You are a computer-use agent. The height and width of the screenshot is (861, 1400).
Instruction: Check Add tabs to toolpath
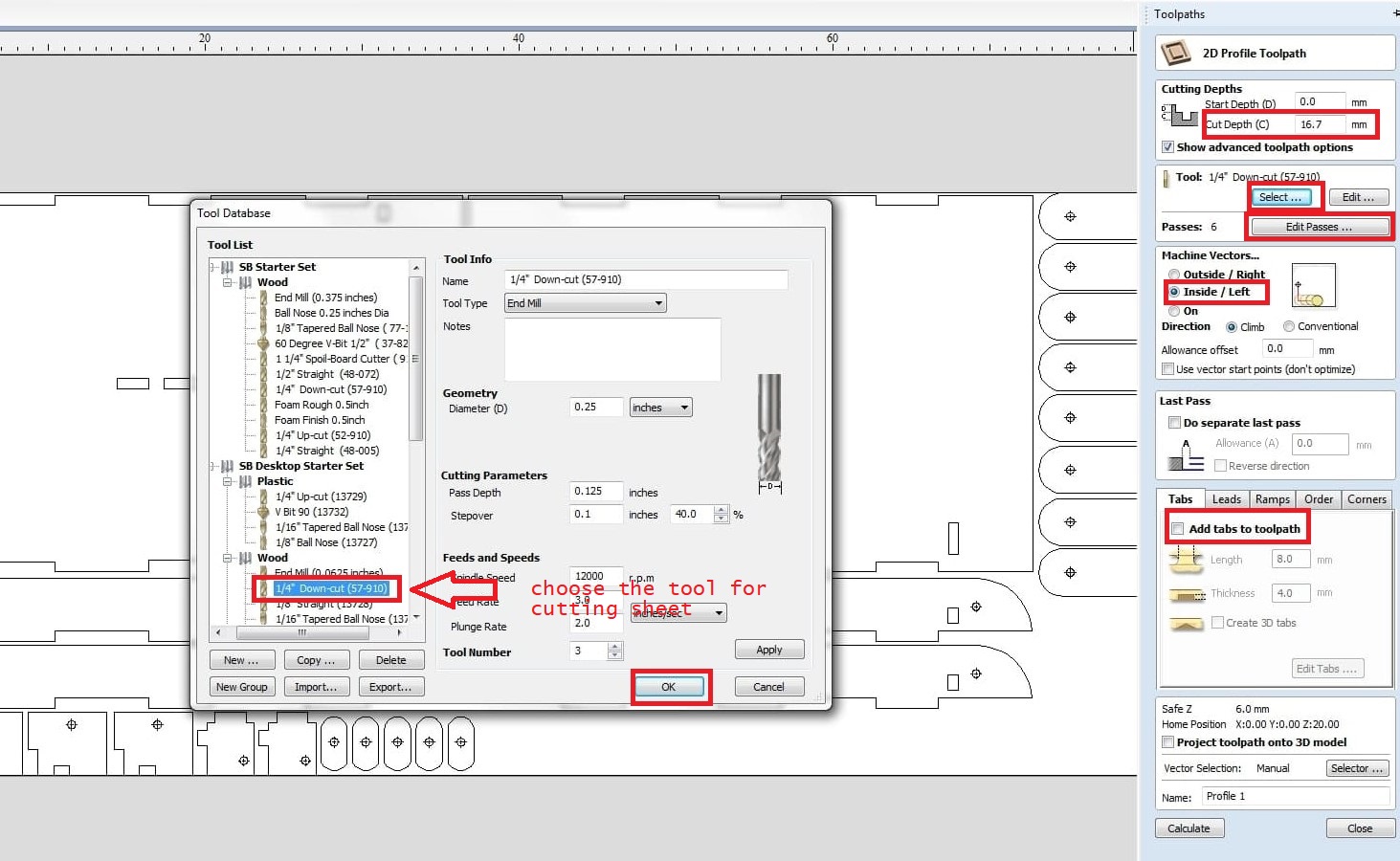[1178, 529]
